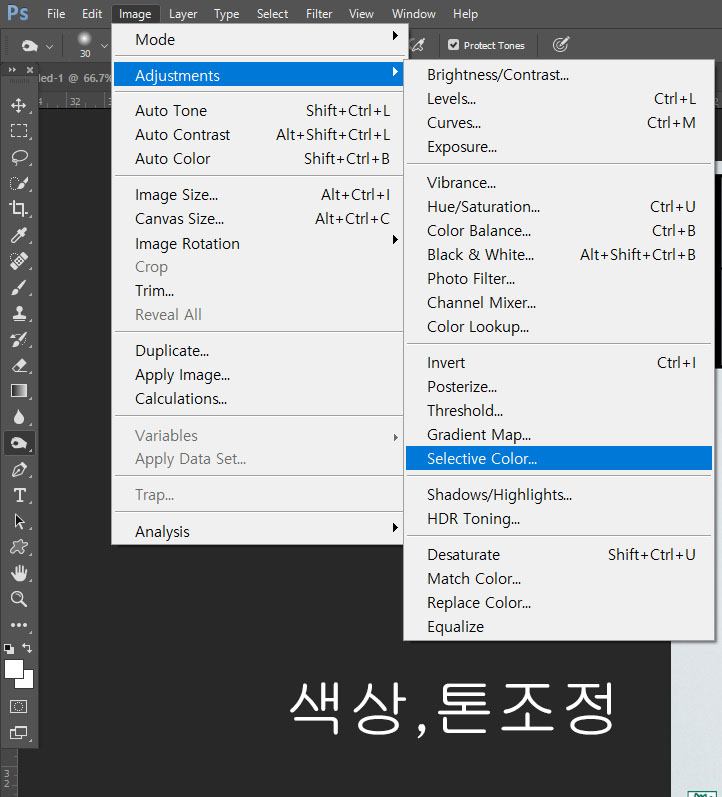Select the Type tool

click(x=19, y=496)
